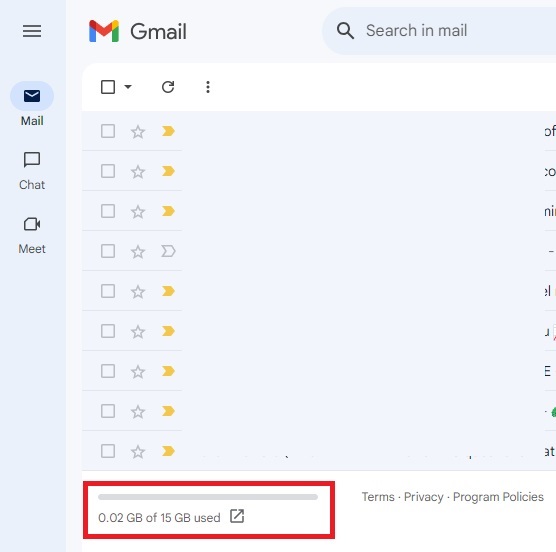Select the sixth email's checkbox
The height and width of the screenshot is (552, 556).
108,331
